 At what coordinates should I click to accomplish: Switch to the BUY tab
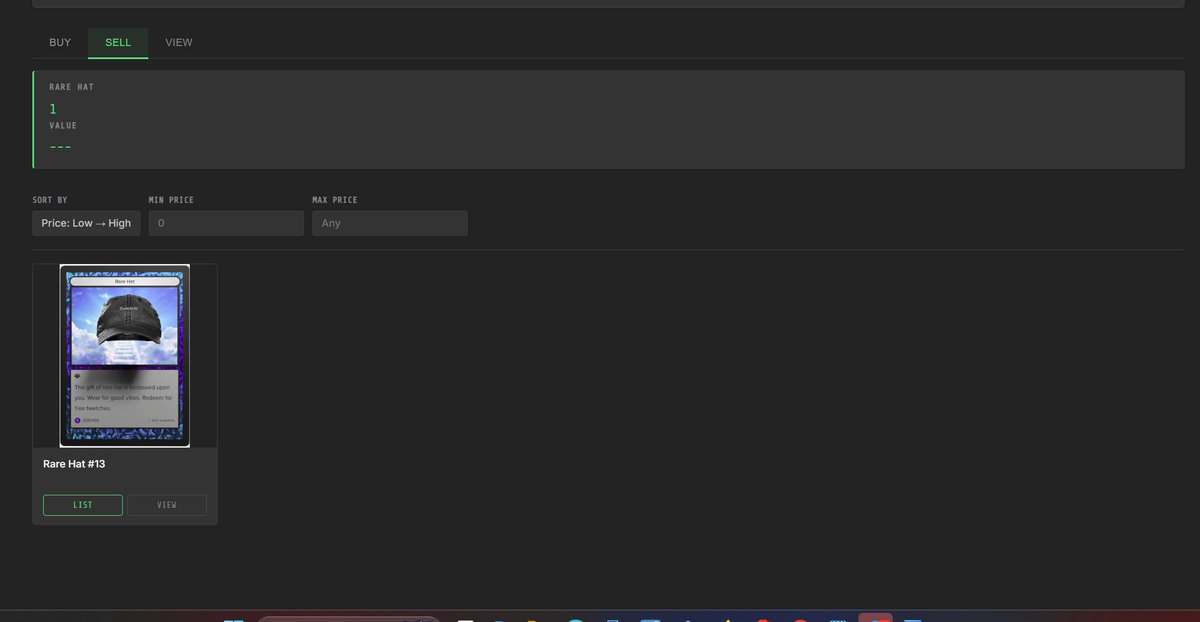pos(60,43)
